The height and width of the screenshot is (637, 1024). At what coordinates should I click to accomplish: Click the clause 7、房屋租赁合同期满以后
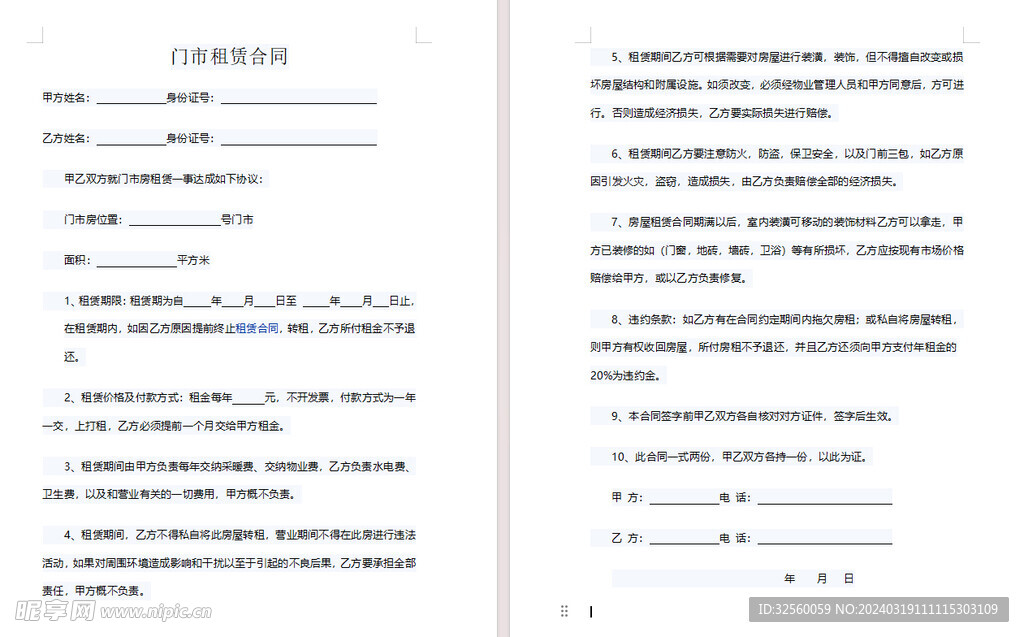787,222
